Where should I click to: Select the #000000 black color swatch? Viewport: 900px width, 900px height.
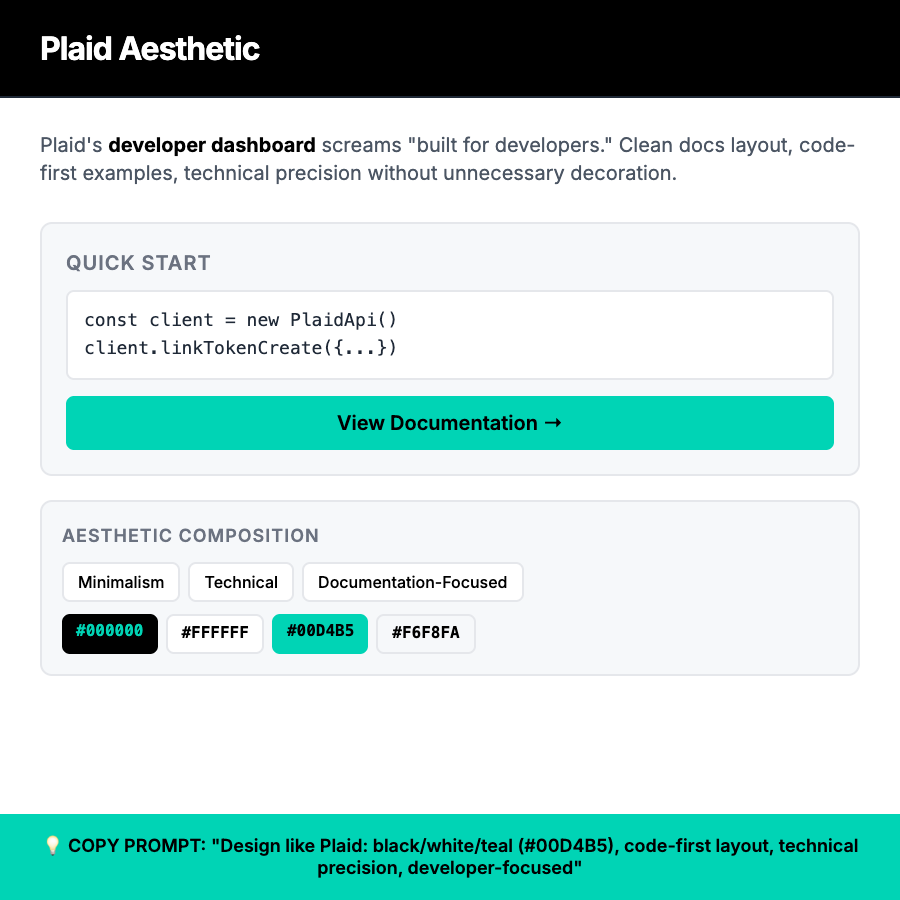(x=109, y=633)
